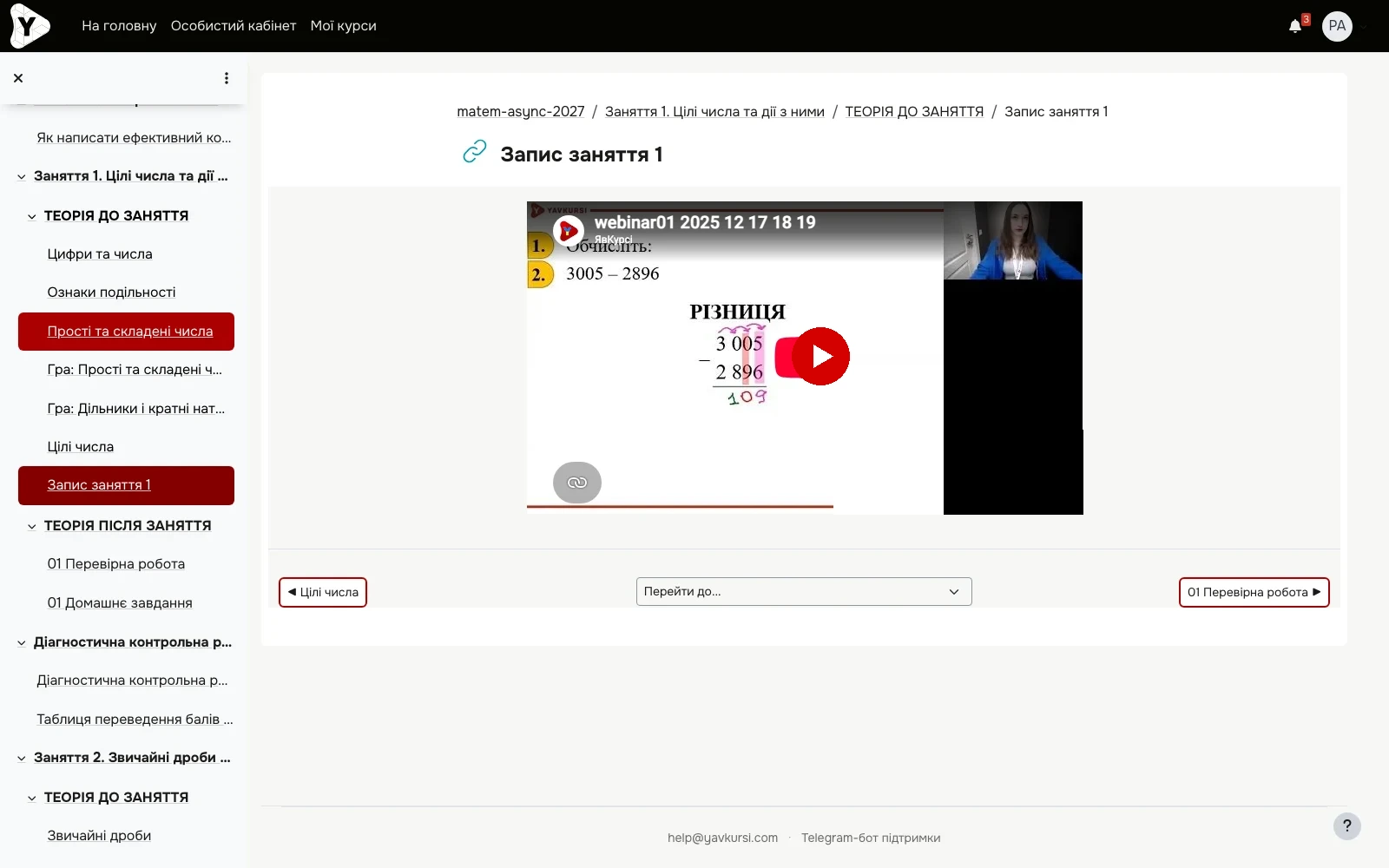Open Гра: Дільники і кратні нат... item
Screen dimensions: 1389x868
coord(136,408)
